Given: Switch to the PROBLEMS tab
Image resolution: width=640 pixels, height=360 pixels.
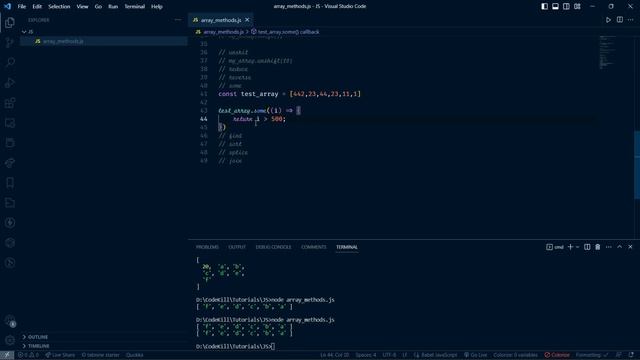Looking at the screenshot, I should 207,247.
